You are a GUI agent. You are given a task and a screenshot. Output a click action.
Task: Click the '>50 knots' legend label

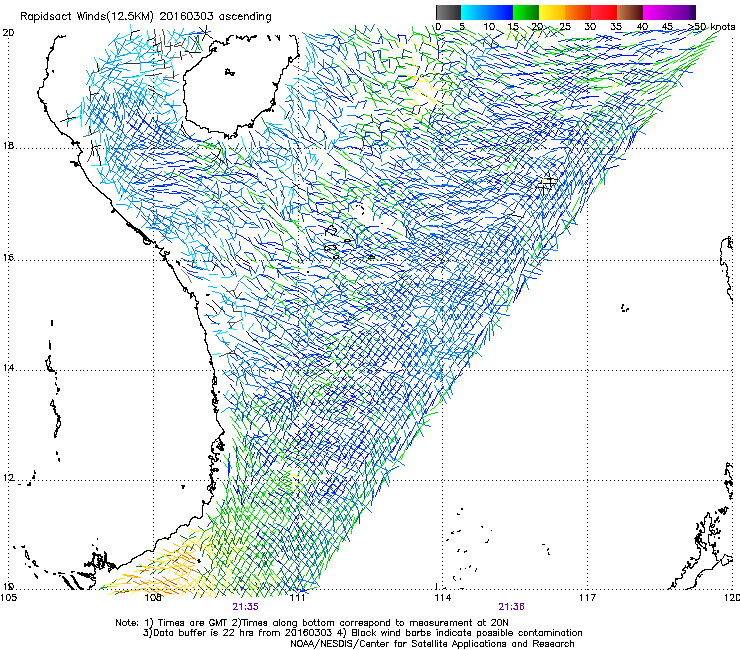pyautogui.click(x=711, y=27)
